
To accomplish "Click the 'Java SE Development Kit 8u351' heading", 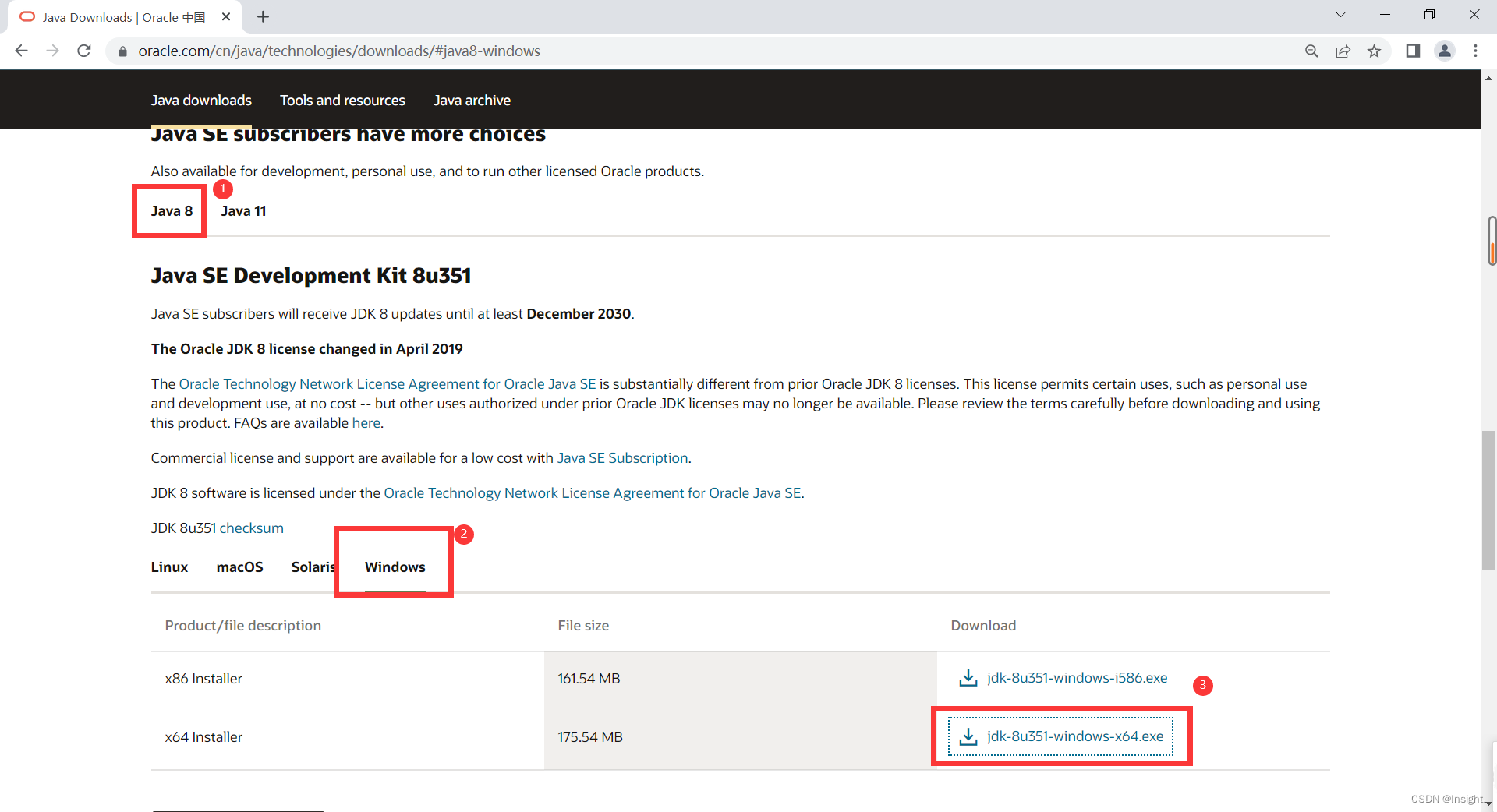I will (x=311, y=276).
